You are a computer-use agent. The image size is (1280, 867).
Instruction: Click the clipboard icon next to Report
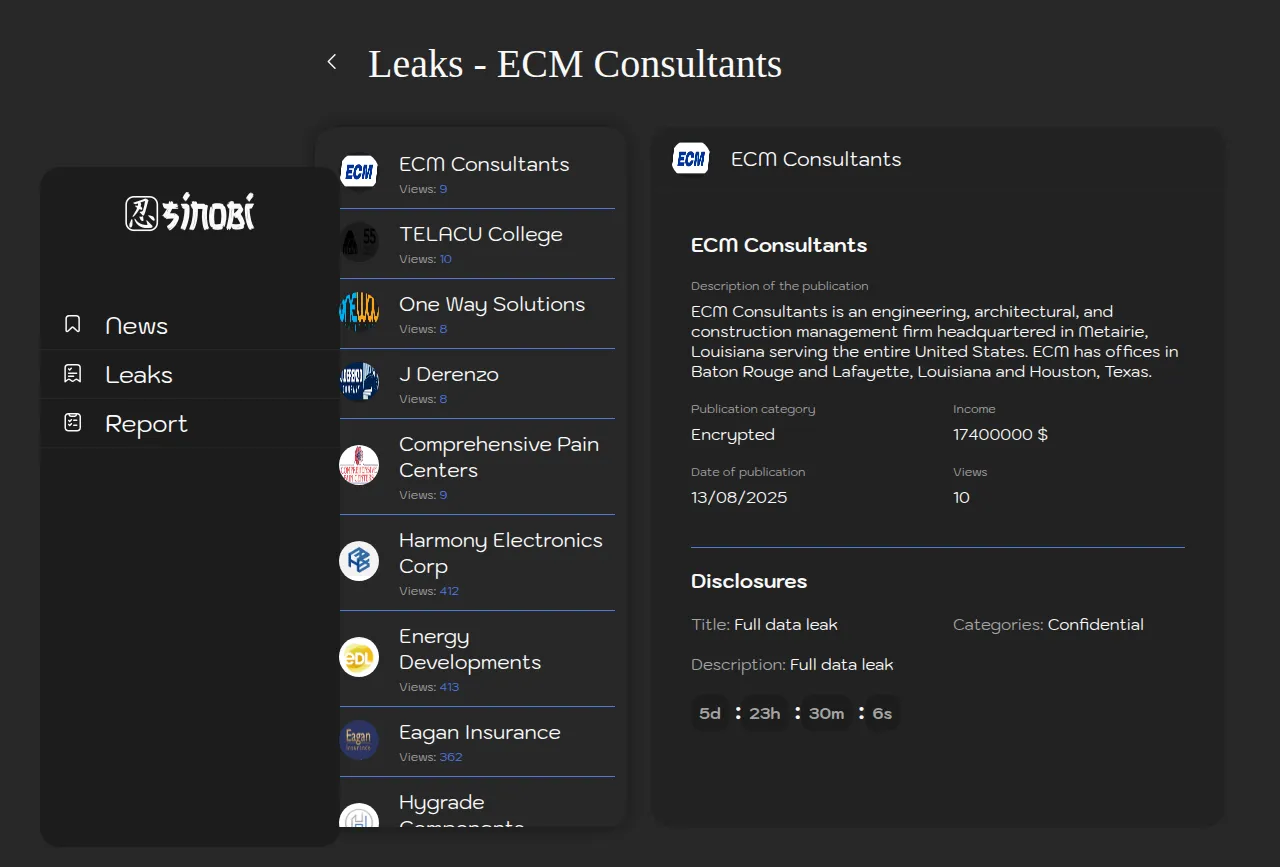coord(73,423)
